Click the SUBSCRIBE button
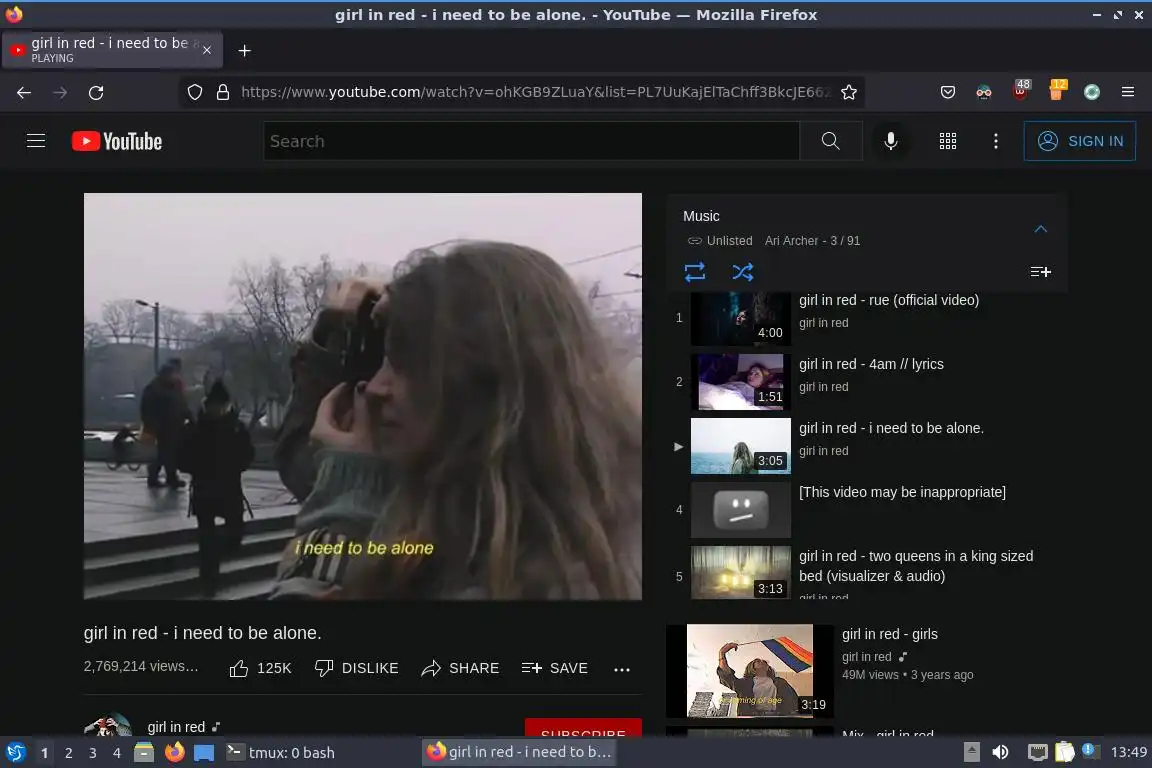The width and height of the screenshot is (1152, 768). pos(583,728)
